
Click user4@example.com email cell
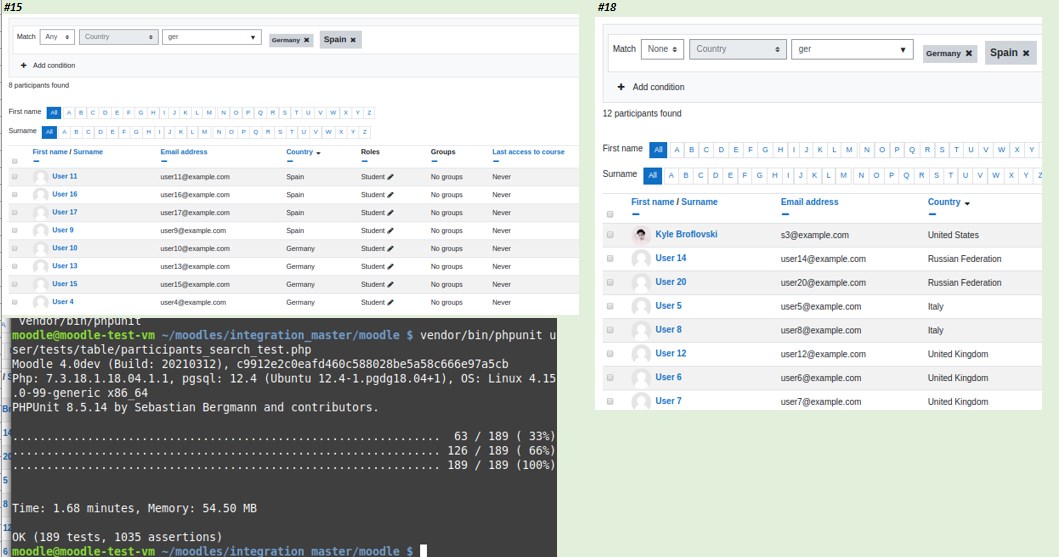193,302
